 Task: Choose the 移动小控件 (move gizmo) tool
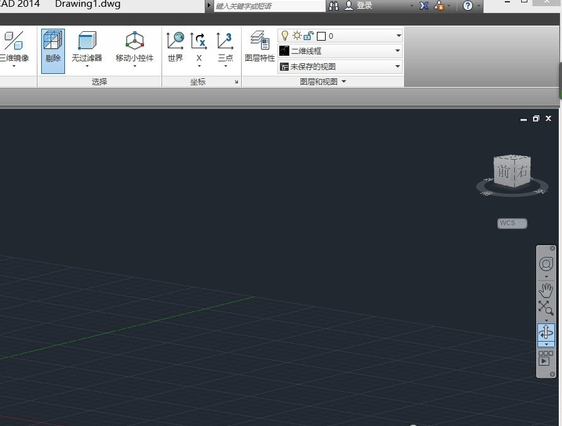[134, 46]
